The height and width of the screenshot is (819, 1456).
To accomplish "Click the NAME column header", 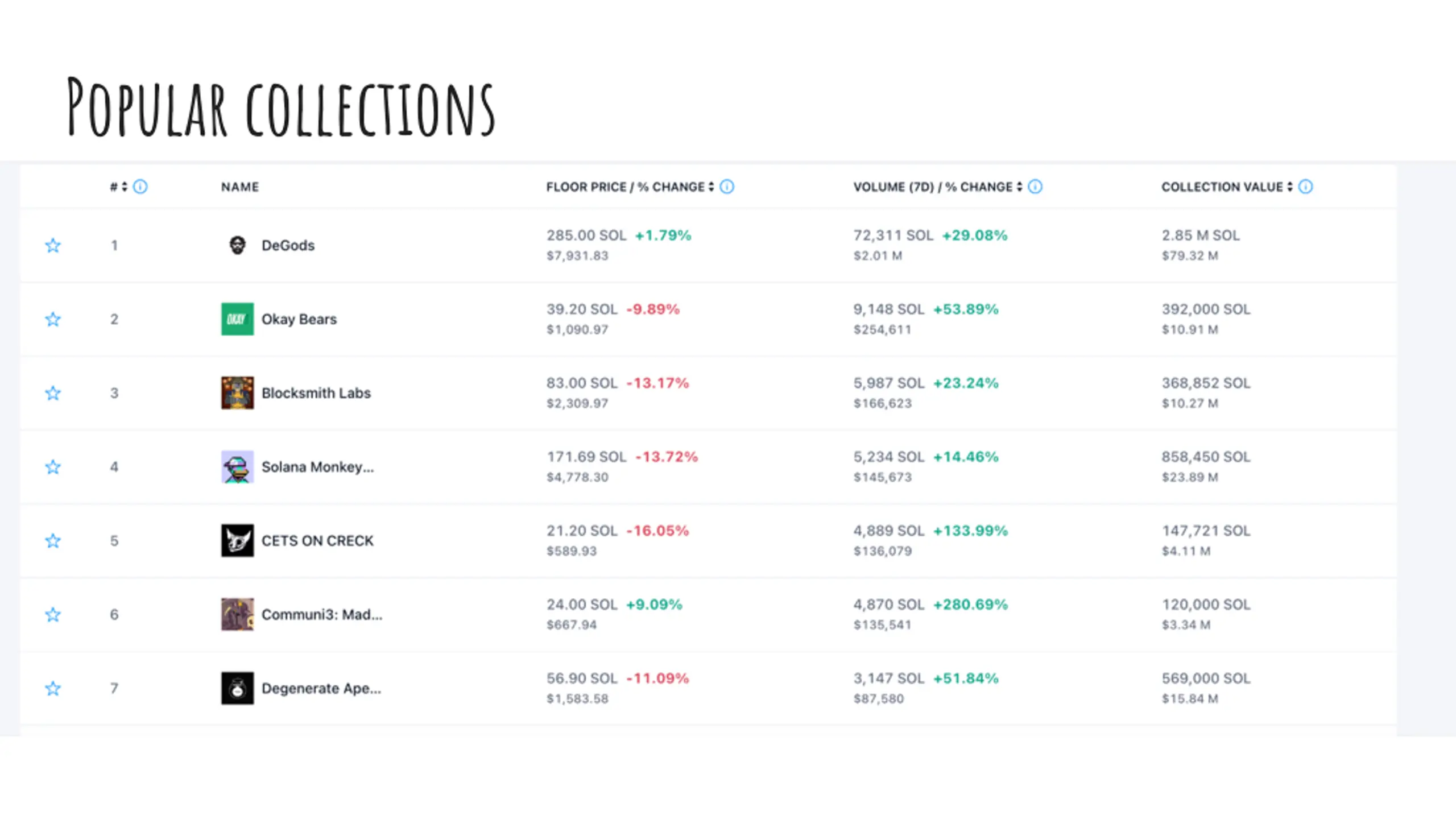I will coord(240,187).
